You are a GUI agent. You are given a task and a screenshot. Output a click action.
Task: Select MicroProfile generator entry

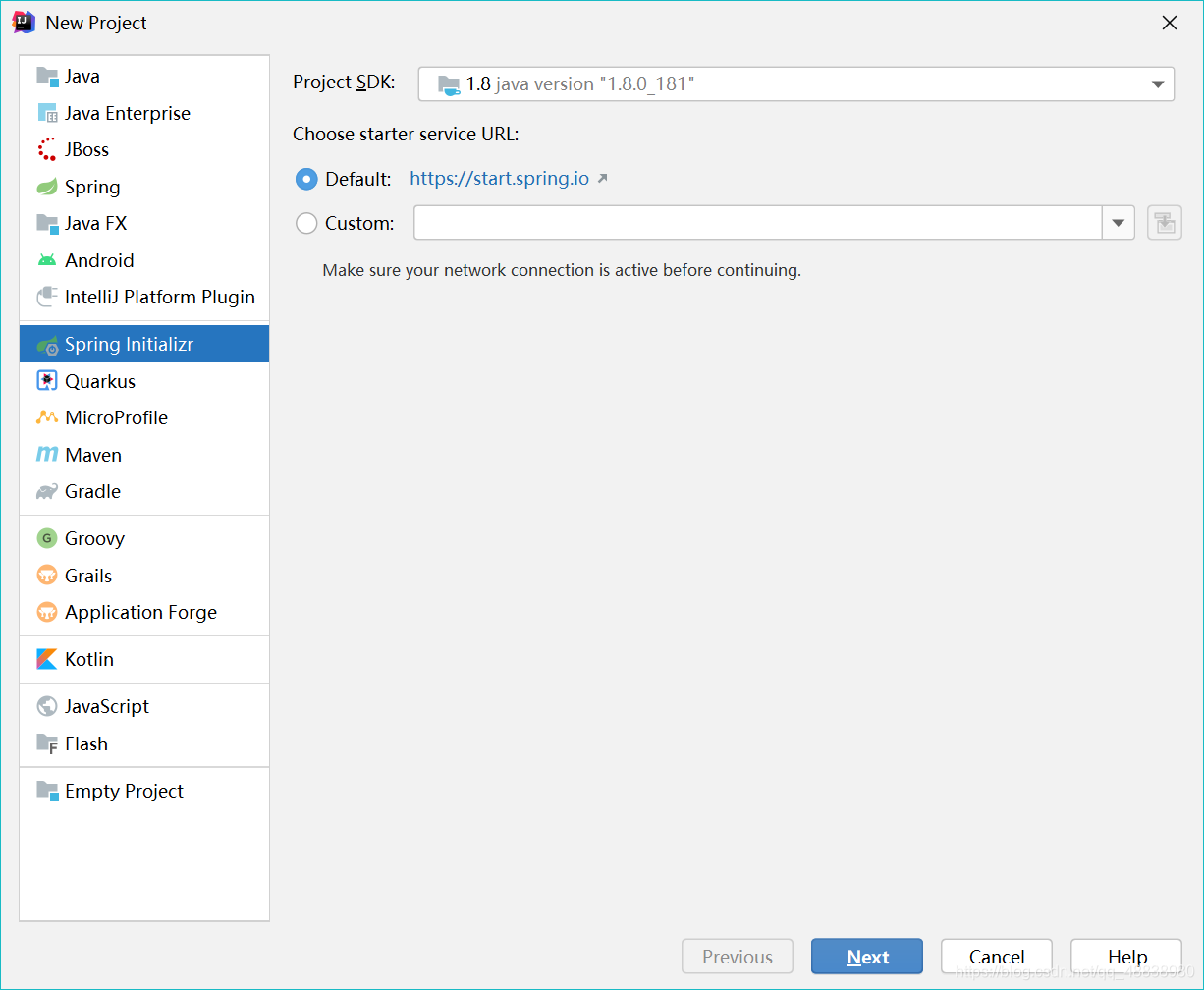(x=144, y=417)
